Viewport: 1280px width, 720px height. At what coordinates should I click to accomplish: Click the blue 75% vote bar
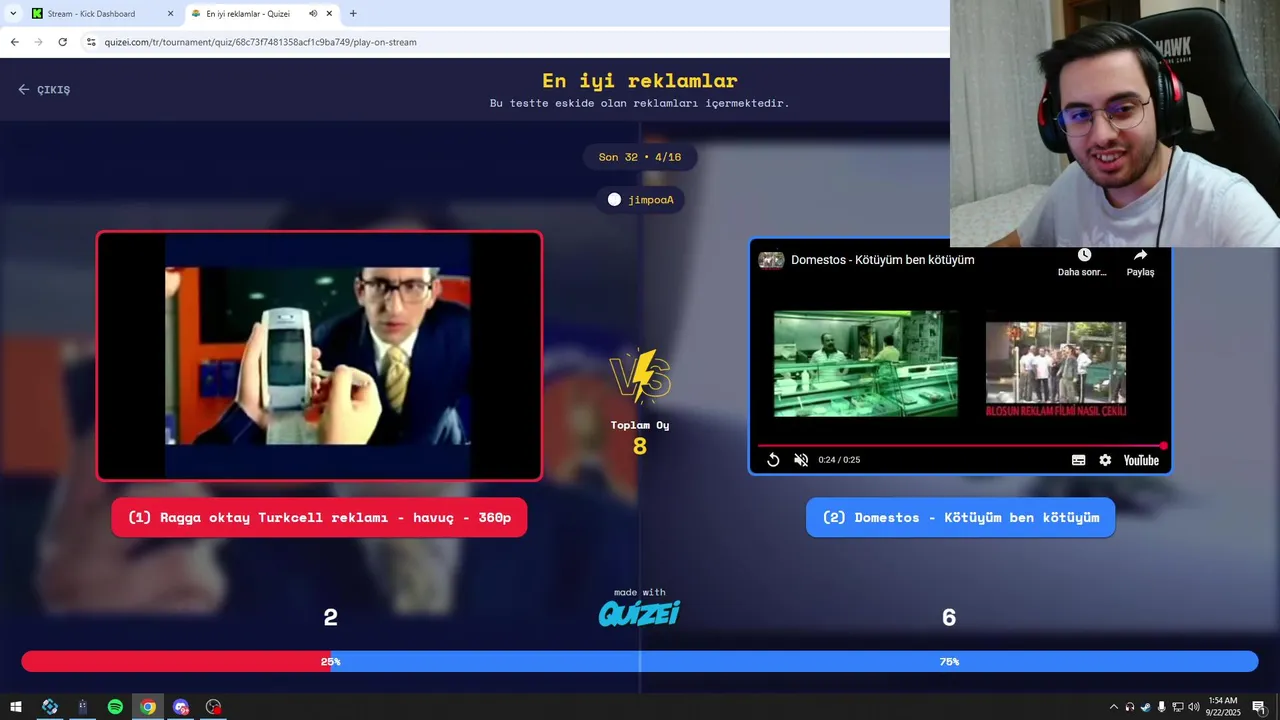[794, 661]
